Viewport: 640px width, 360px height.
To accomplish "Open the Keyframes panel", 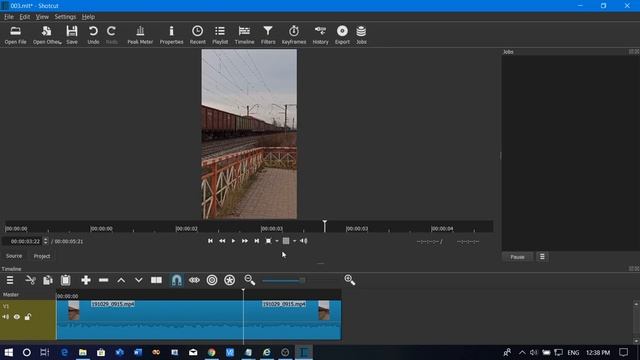I will tap(294, 35).
